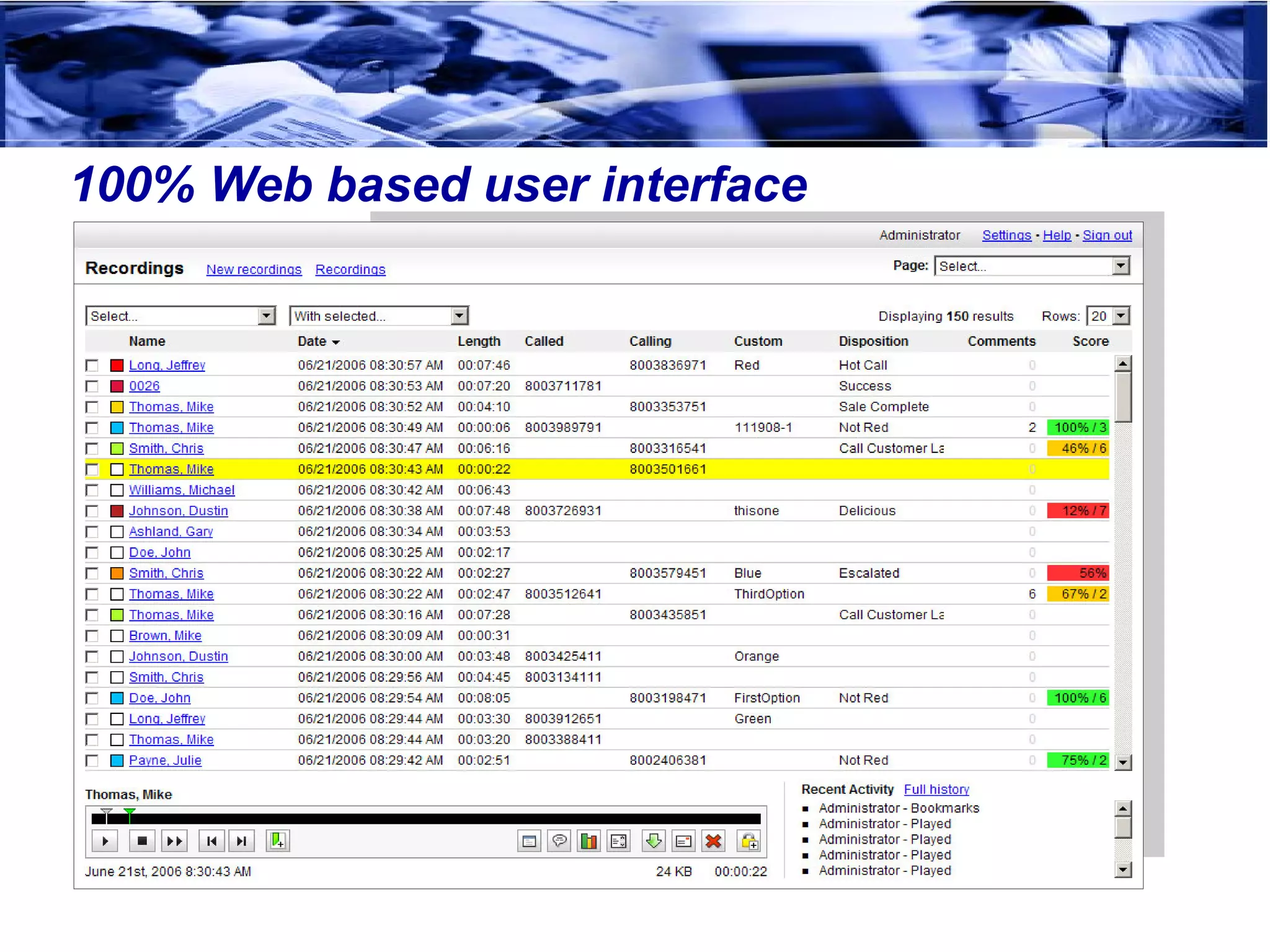Screen dimensions: 1270x952
Task: Sort by Name column header
Action: tap(147, 342)
